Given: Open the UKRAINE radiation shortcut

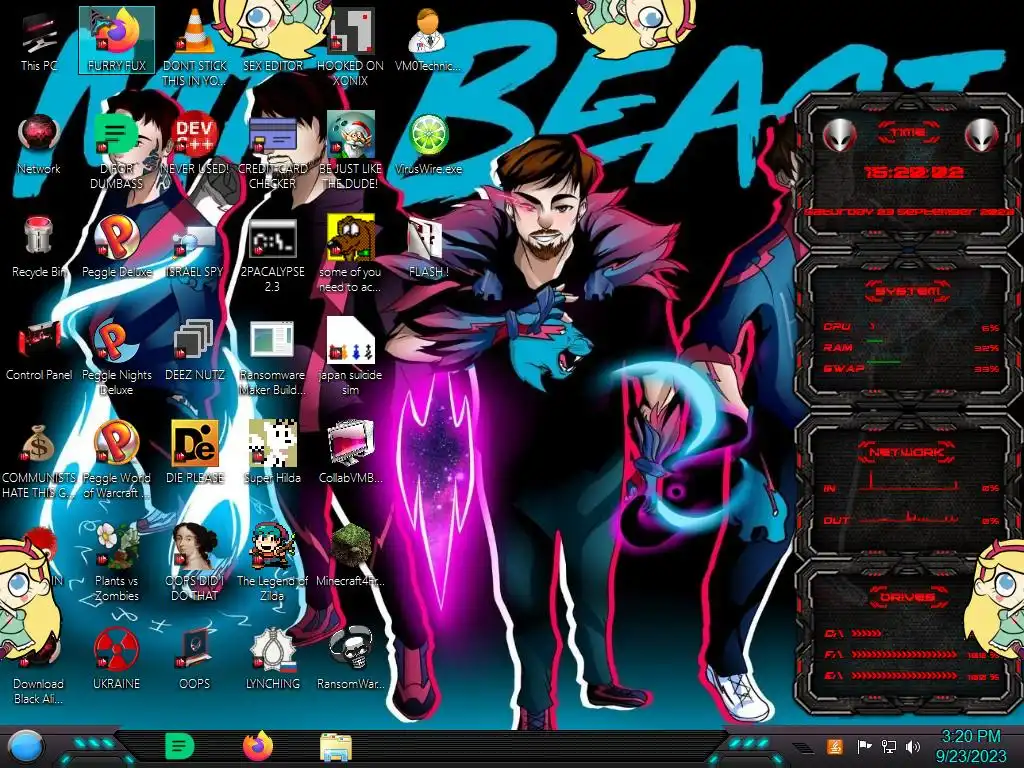Looking at the screenshot, I should click(117, 658).
